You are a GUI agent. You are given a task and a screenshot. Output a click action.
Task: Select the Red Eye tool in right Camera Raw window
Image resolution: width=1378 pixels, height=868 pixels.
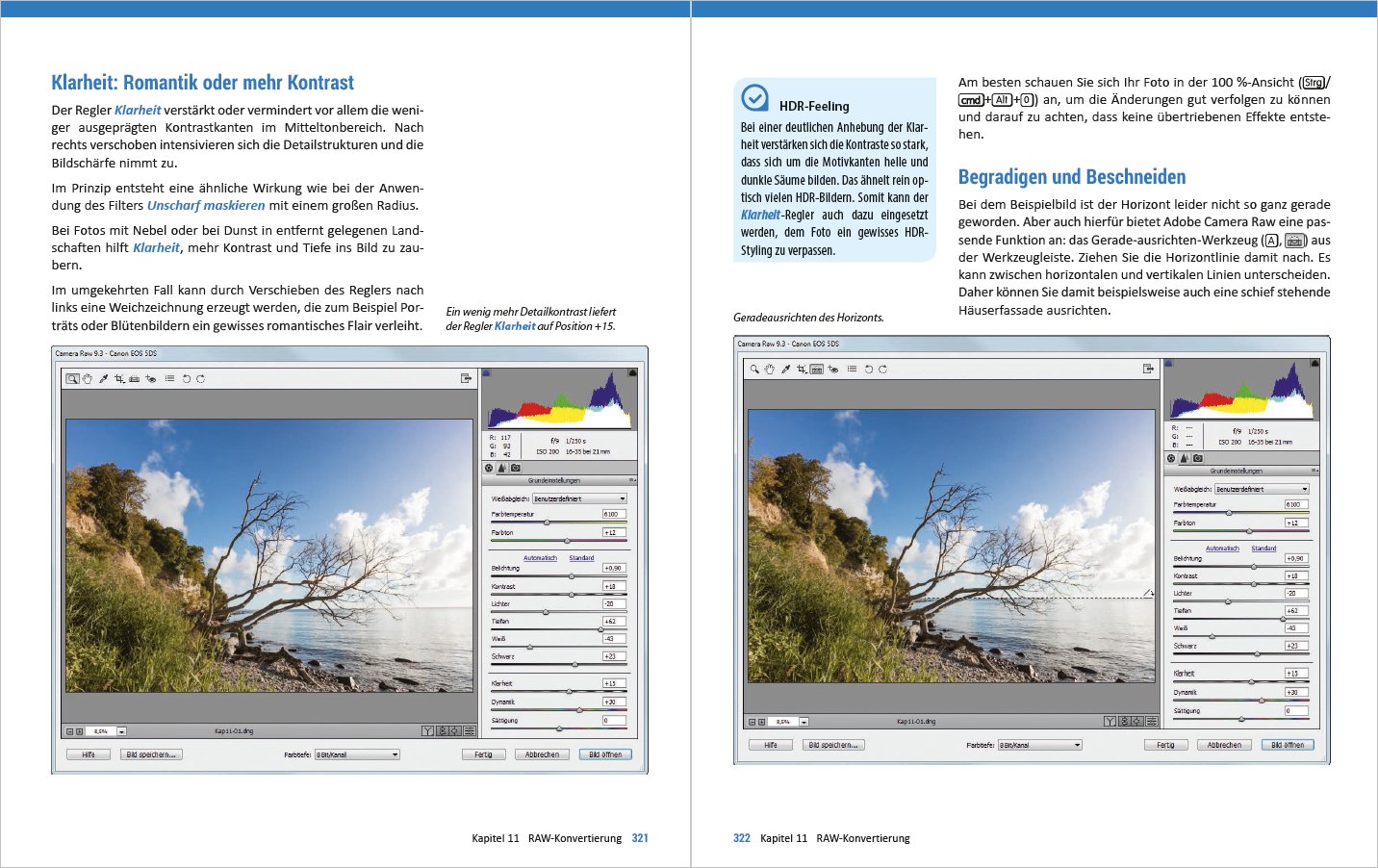(832, 370)
